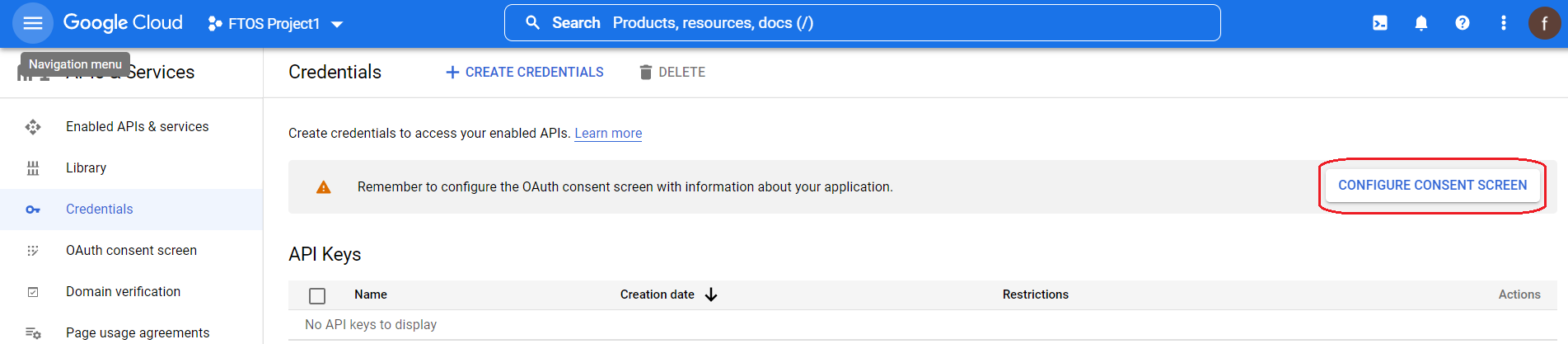Click the Library sidebar icon
Screen dimensions: 1568x344
click(x=33, y=168)
